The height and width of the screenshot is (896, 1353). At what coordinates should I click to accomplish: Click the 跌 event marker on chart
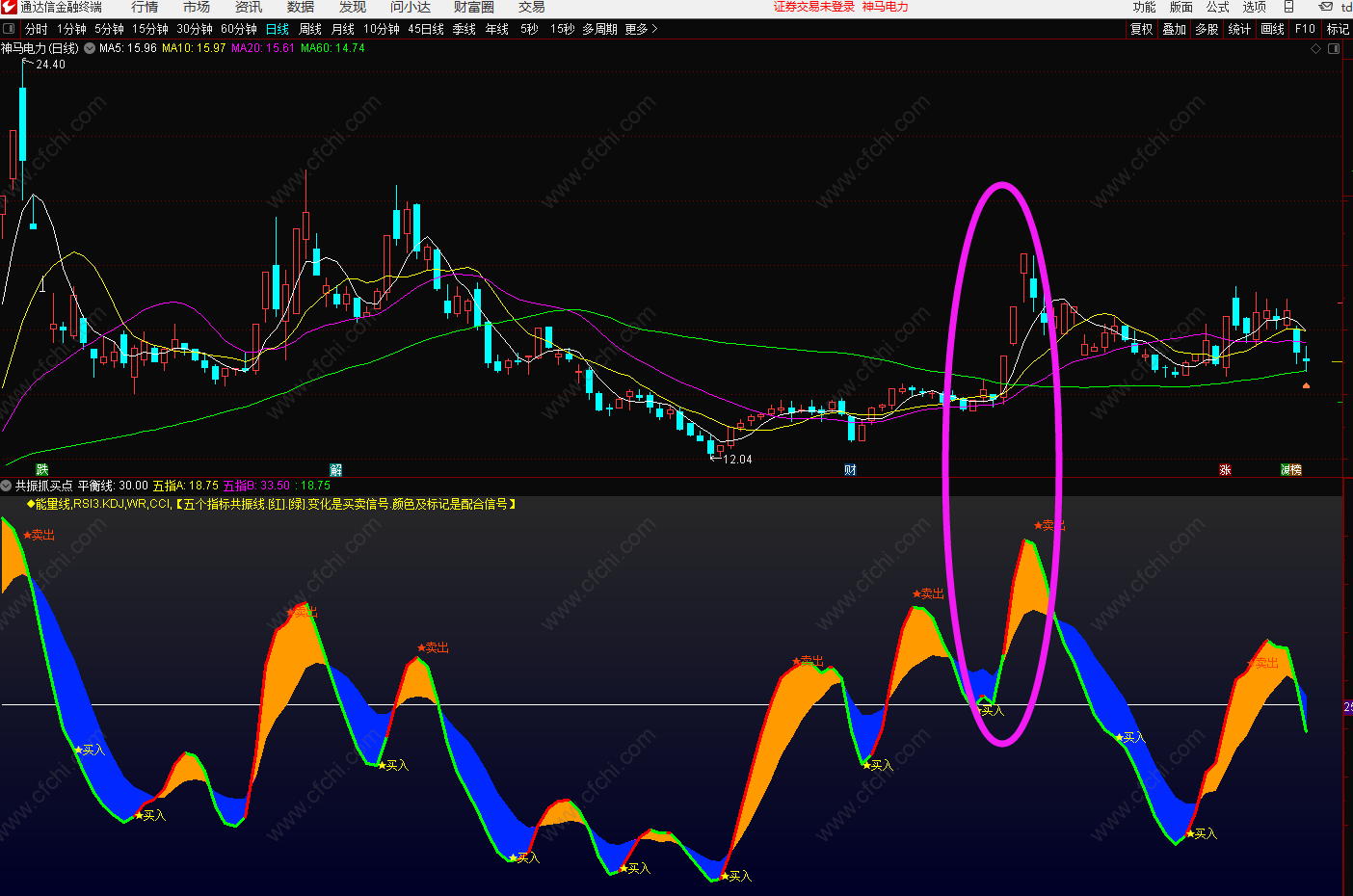point(42,470)
